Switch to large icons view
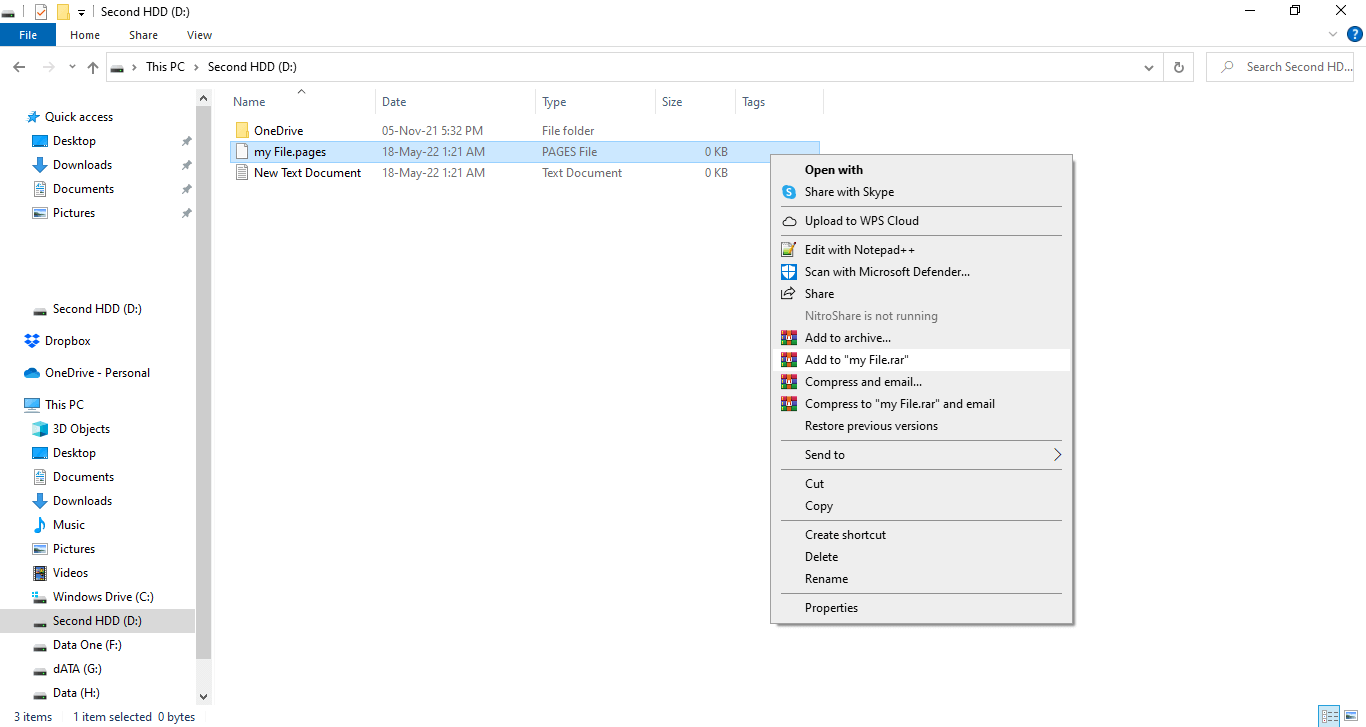 (x=1349, y=716)
